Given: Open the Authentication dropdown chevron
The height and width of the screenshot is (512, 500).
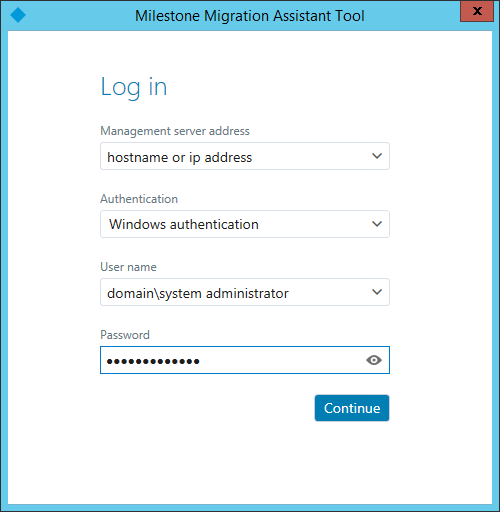Looking at the screenshot, I should pos(377,224).
